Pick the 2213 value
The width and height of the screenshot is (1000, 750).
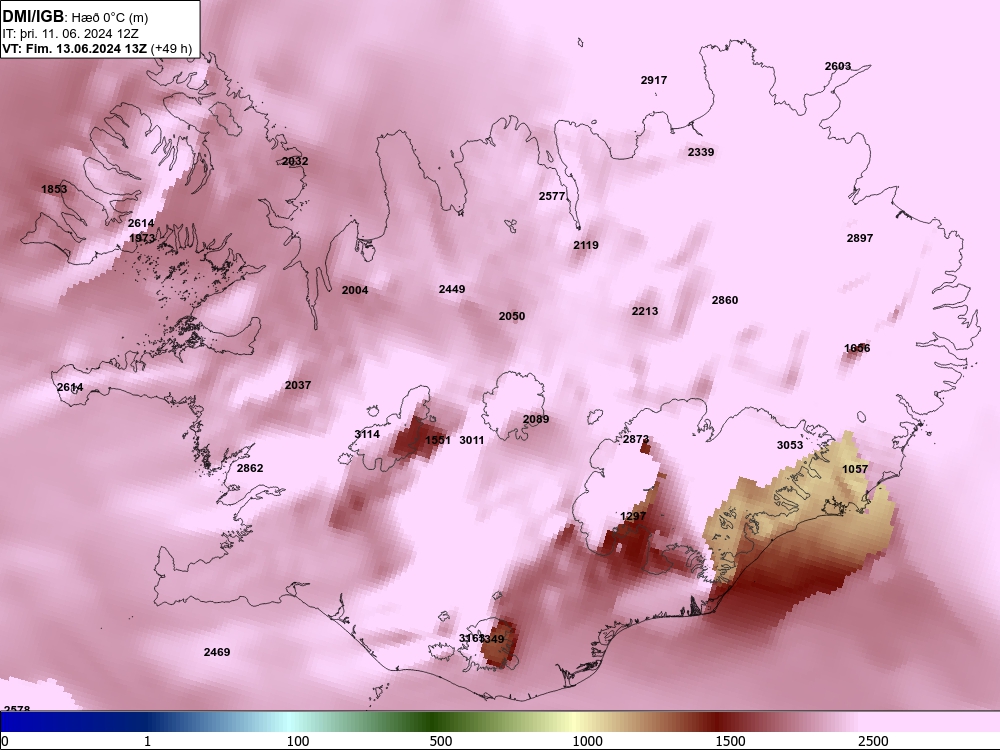pyautogui.click(x=645, y=311)
